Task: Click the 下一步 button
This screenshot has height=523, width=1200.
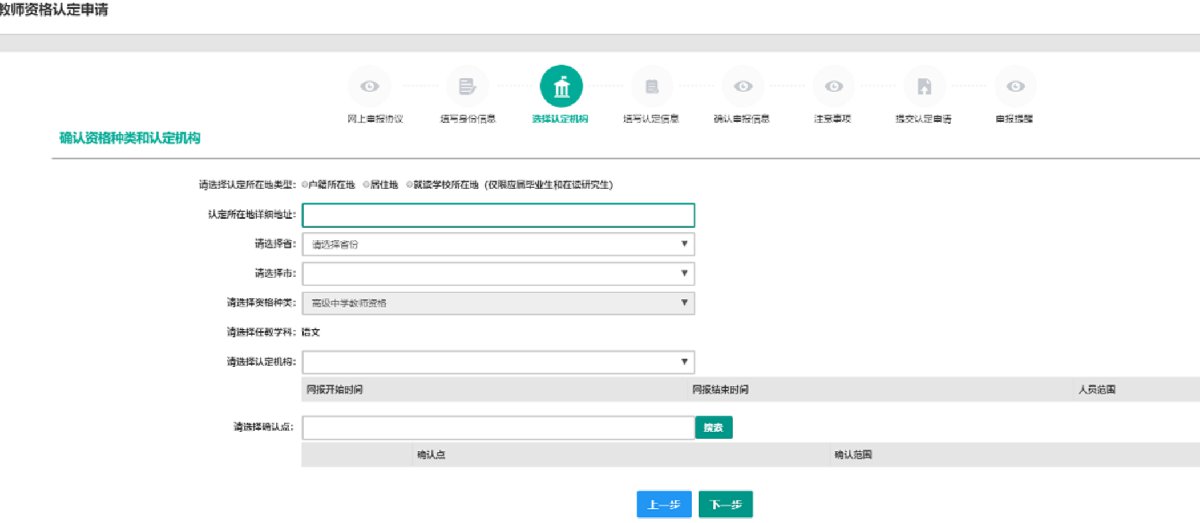Action: pos(725,505)
